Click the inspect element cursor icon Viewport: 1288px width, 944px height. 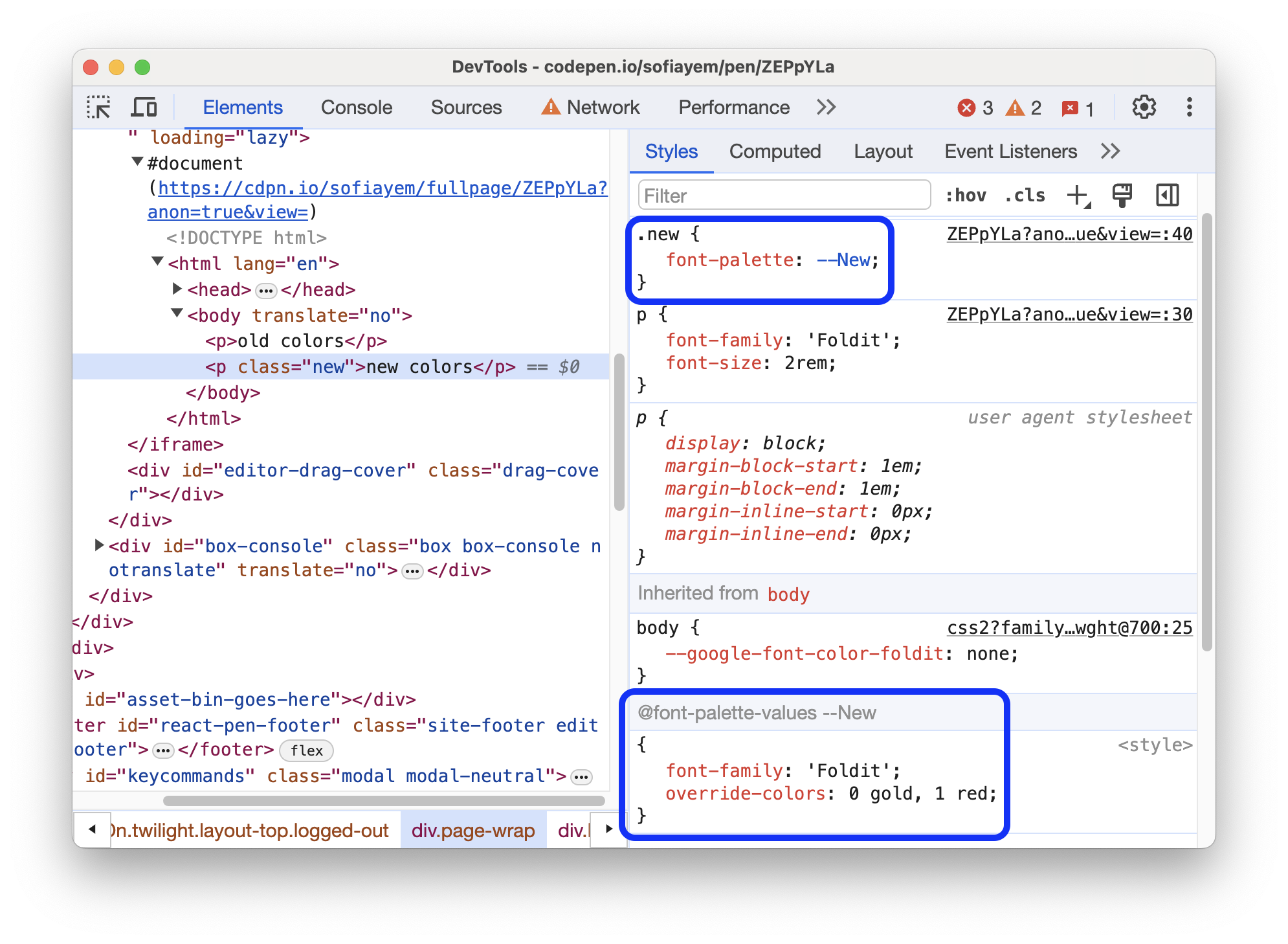[x=101, y=107]
